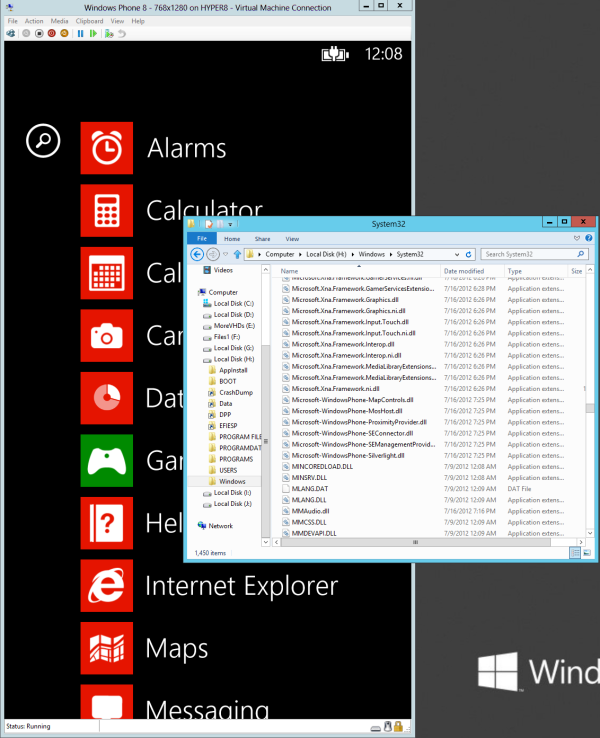Switch to Large icons view layout icon
Screen dimensions: 600x738
click(x=586, y=553)
